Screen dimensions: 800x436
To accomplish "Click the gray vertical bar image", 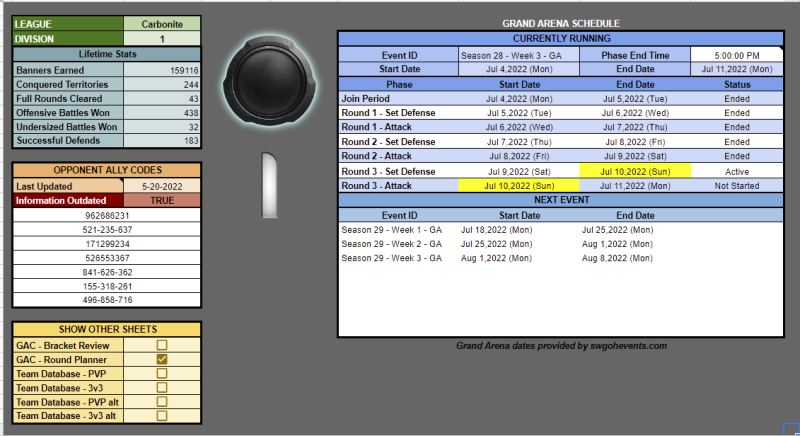I will (x=267, y=185).
